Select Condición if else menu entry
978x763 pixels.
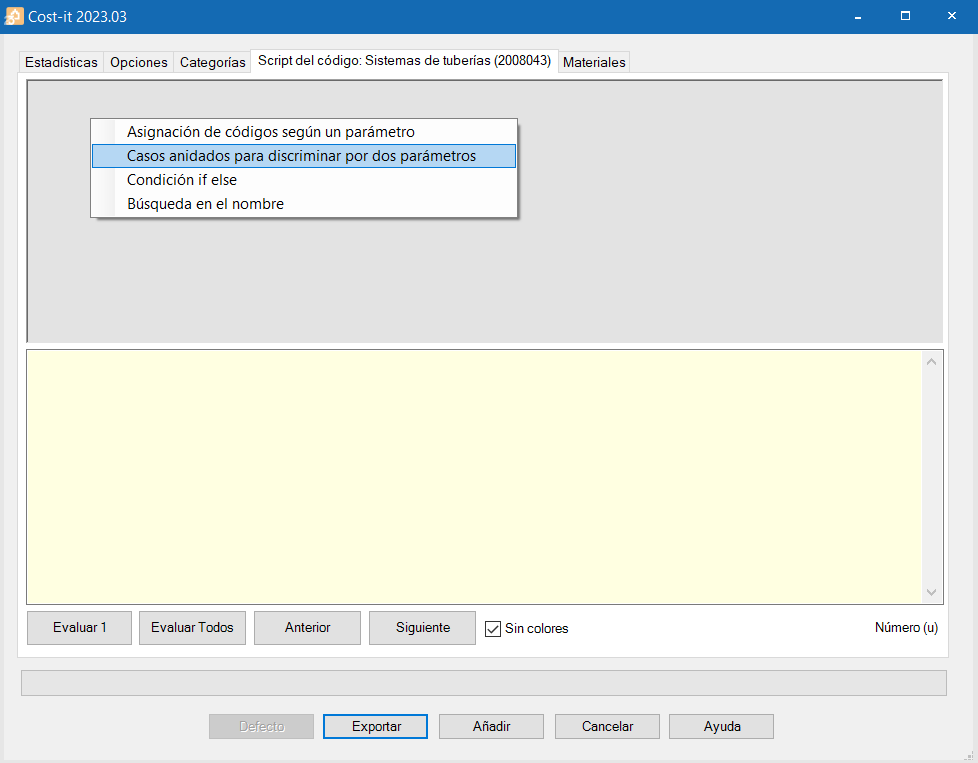tap(304, 180)
